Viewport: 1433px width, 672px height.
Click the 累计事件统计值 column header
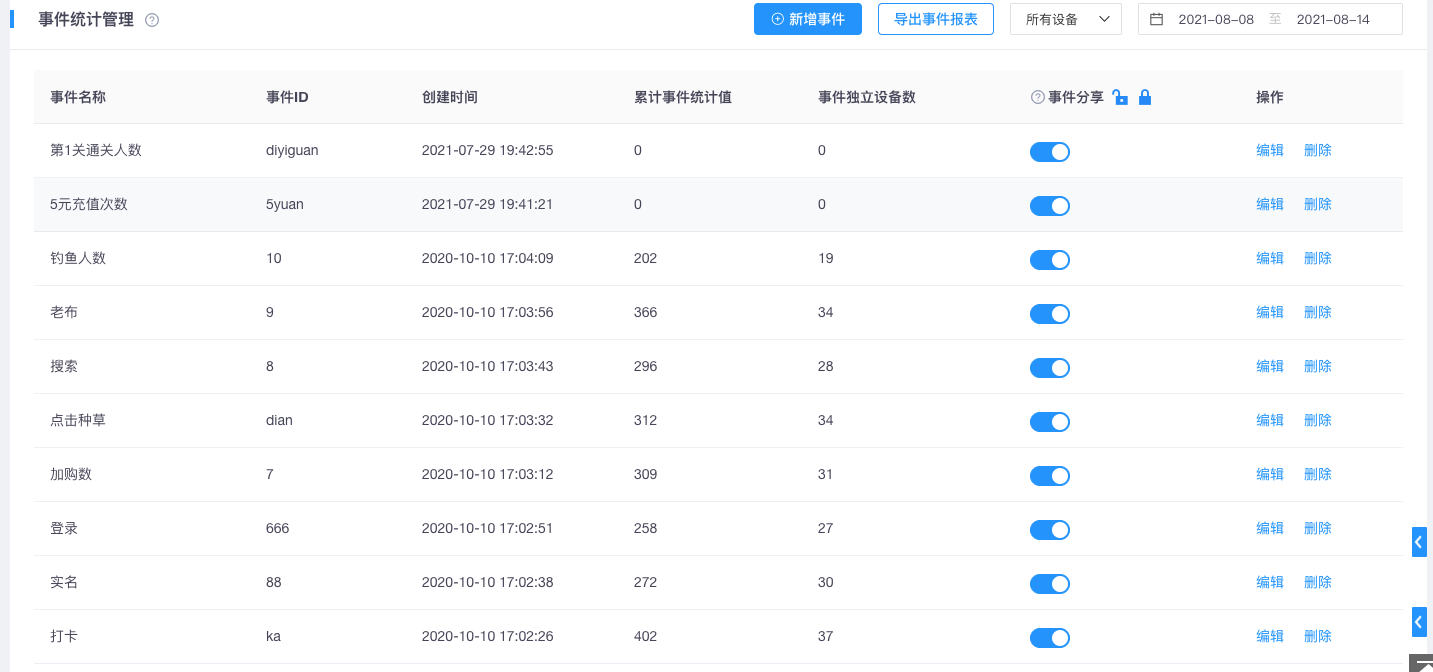click(x=683, y=97)
